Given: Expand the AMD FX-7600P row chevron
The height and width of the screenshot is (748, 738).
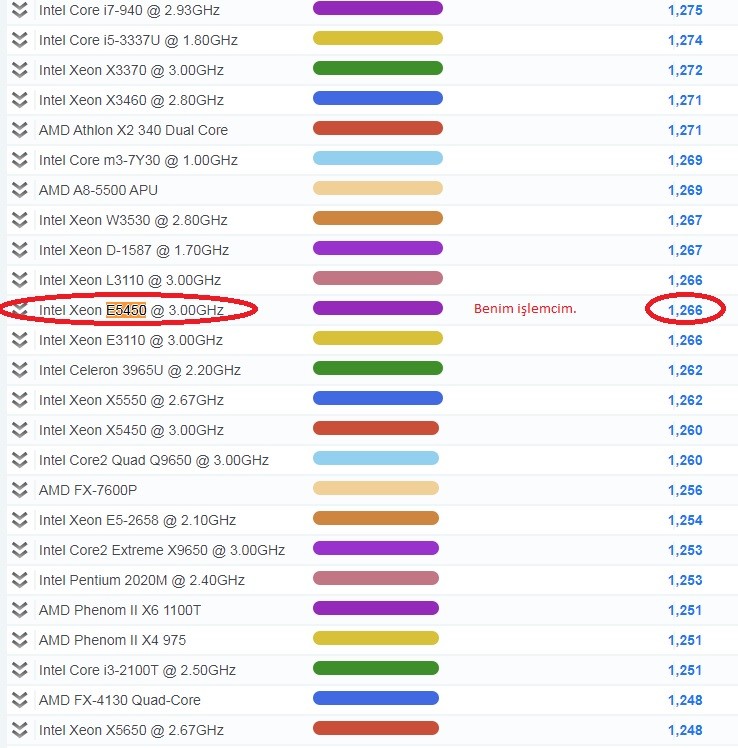Looking at the screenshot, I should click(20, 490).
